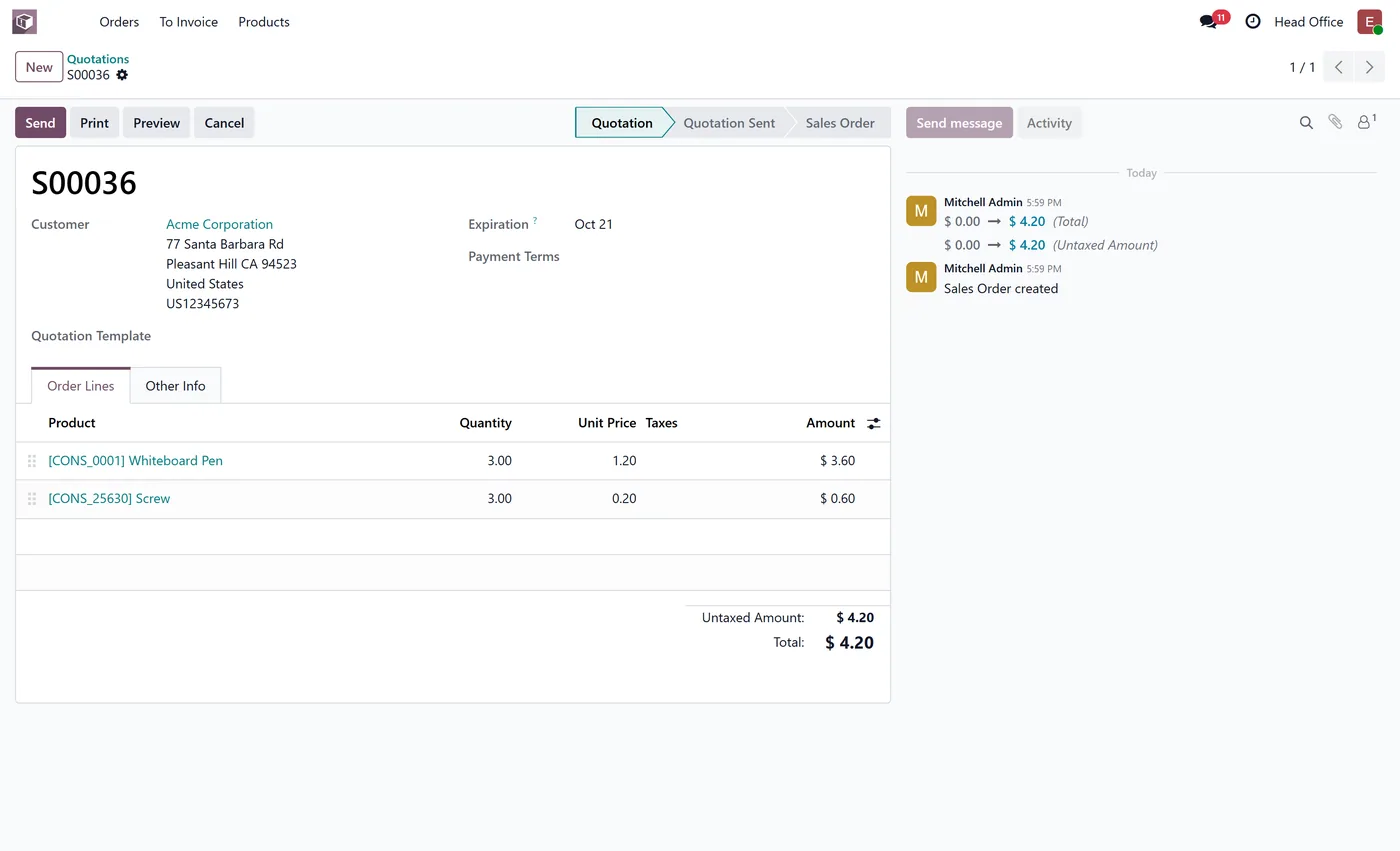Viewport: 1400px width, 851px height.
Task: Switch to the Order Lines tab
Action: pyautogui.click(x=81, y=386)
